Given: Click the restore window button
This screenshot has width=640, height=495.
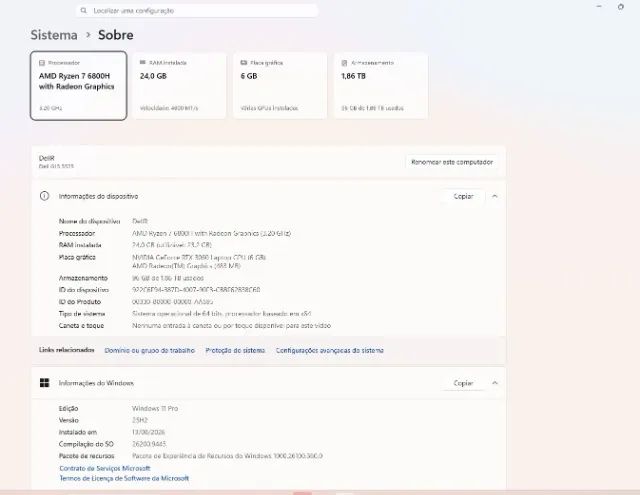Looking at the screenshot, I should click(620, 7).
